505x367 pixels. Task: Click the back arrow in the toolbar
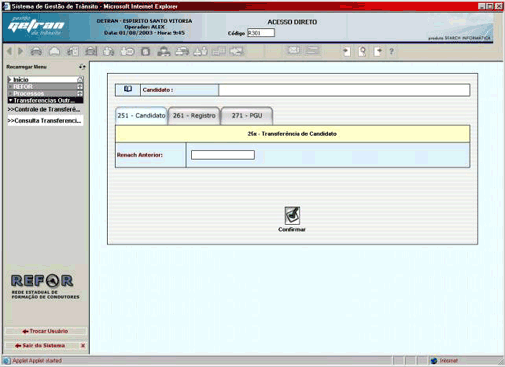9,51
